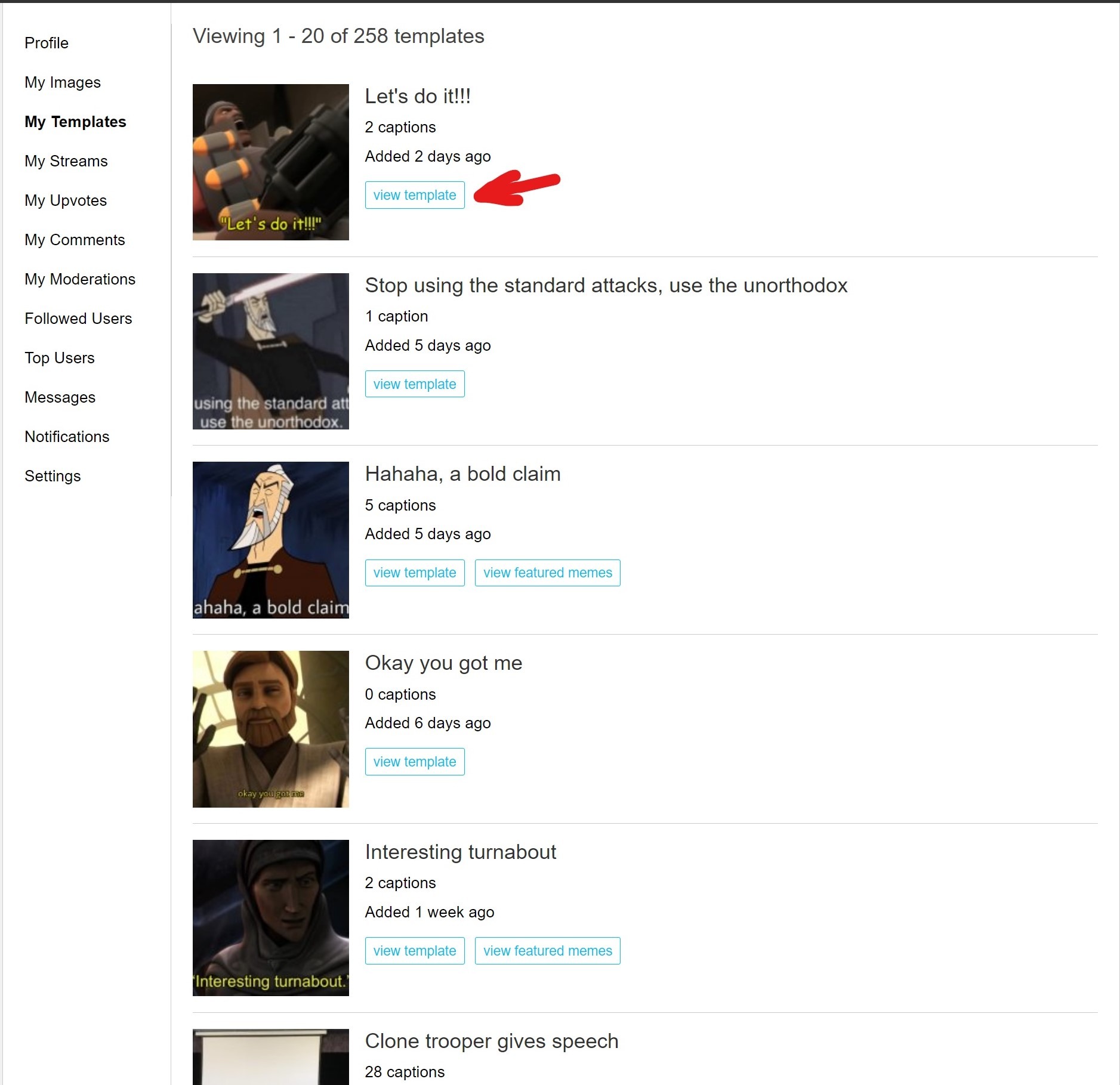Viewport: 1120px width, 1085px height.
Task: Click the 5 captions text
Action: pos(400,505)
